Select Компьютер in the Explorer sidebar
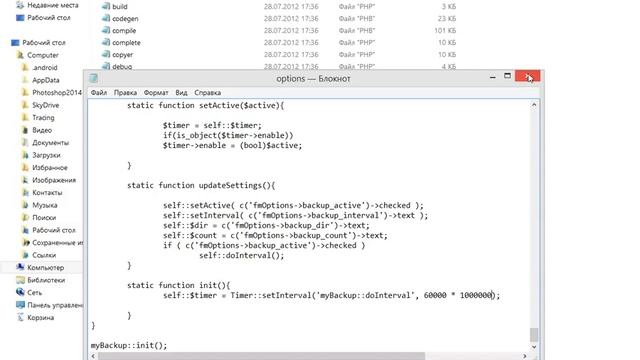 (x=45, y=268)
